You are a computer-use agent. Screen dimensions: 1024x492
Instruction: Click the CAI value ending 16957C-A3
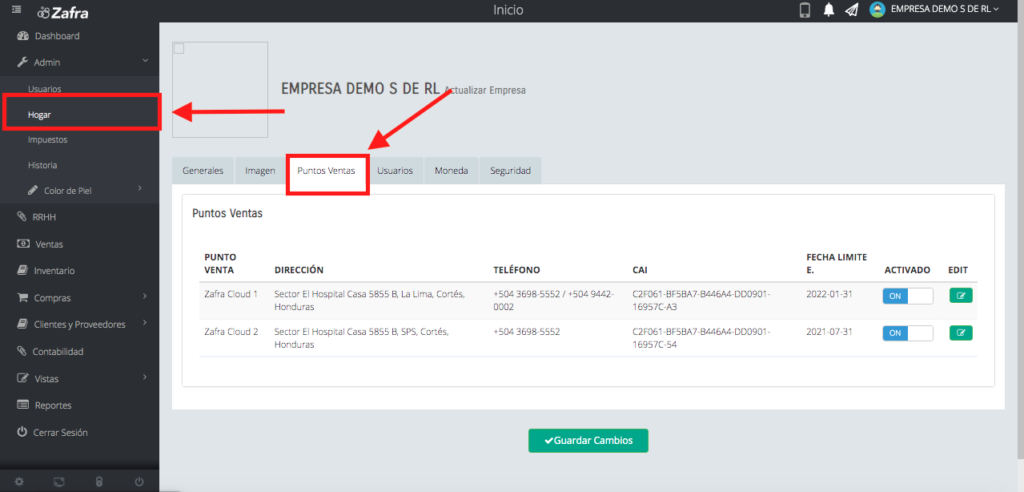[701, 300]
